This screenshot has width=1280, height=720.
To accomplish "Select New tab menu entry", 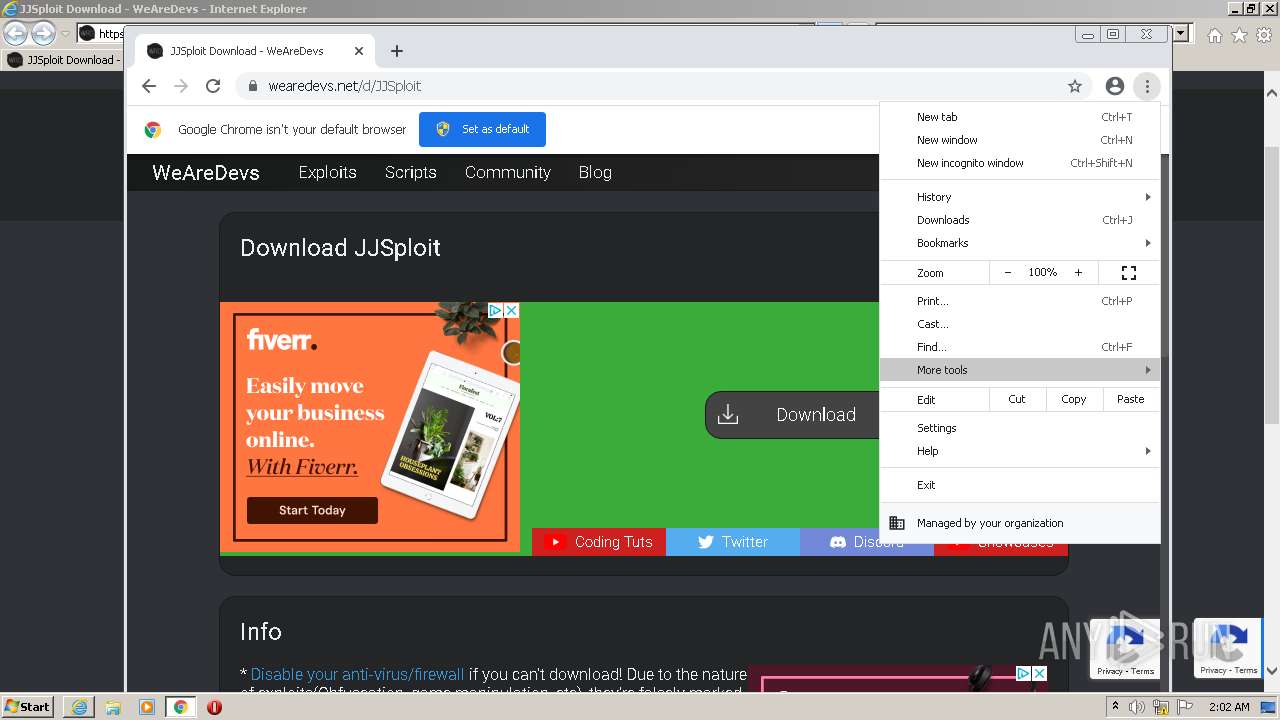I will 1020,117.
